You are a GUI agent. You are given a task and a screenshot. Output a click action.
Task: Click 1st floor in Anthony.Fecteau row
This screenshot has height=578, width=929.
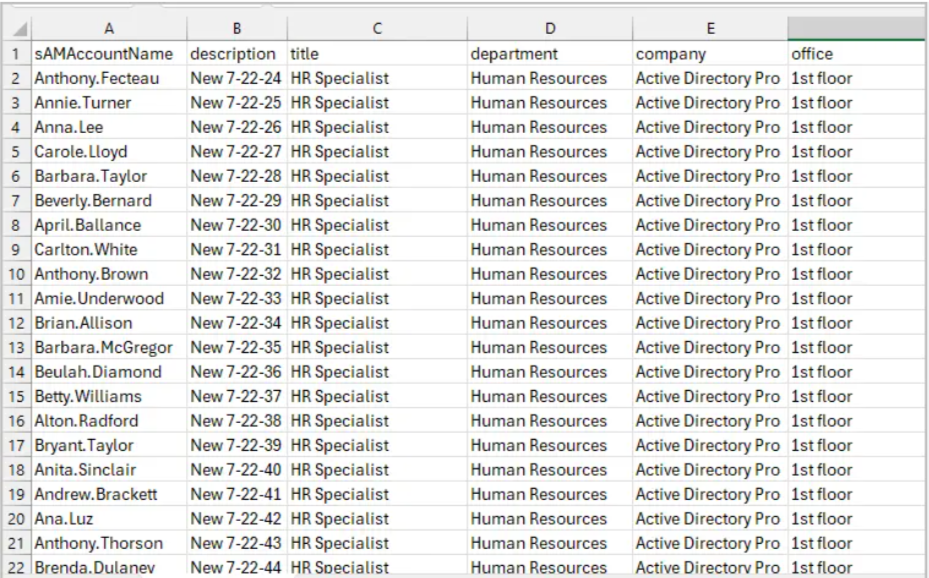pos(857,78)
